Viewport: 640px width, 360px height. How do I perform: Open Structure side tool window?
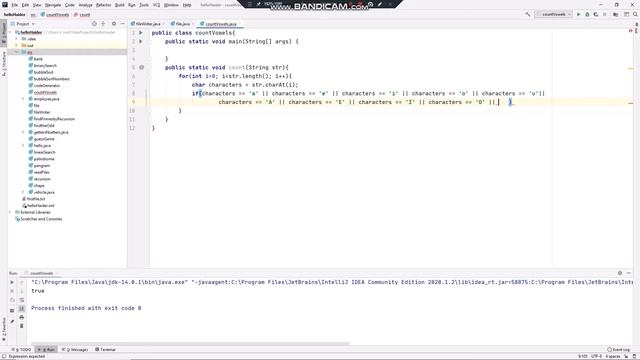[4, 64]
